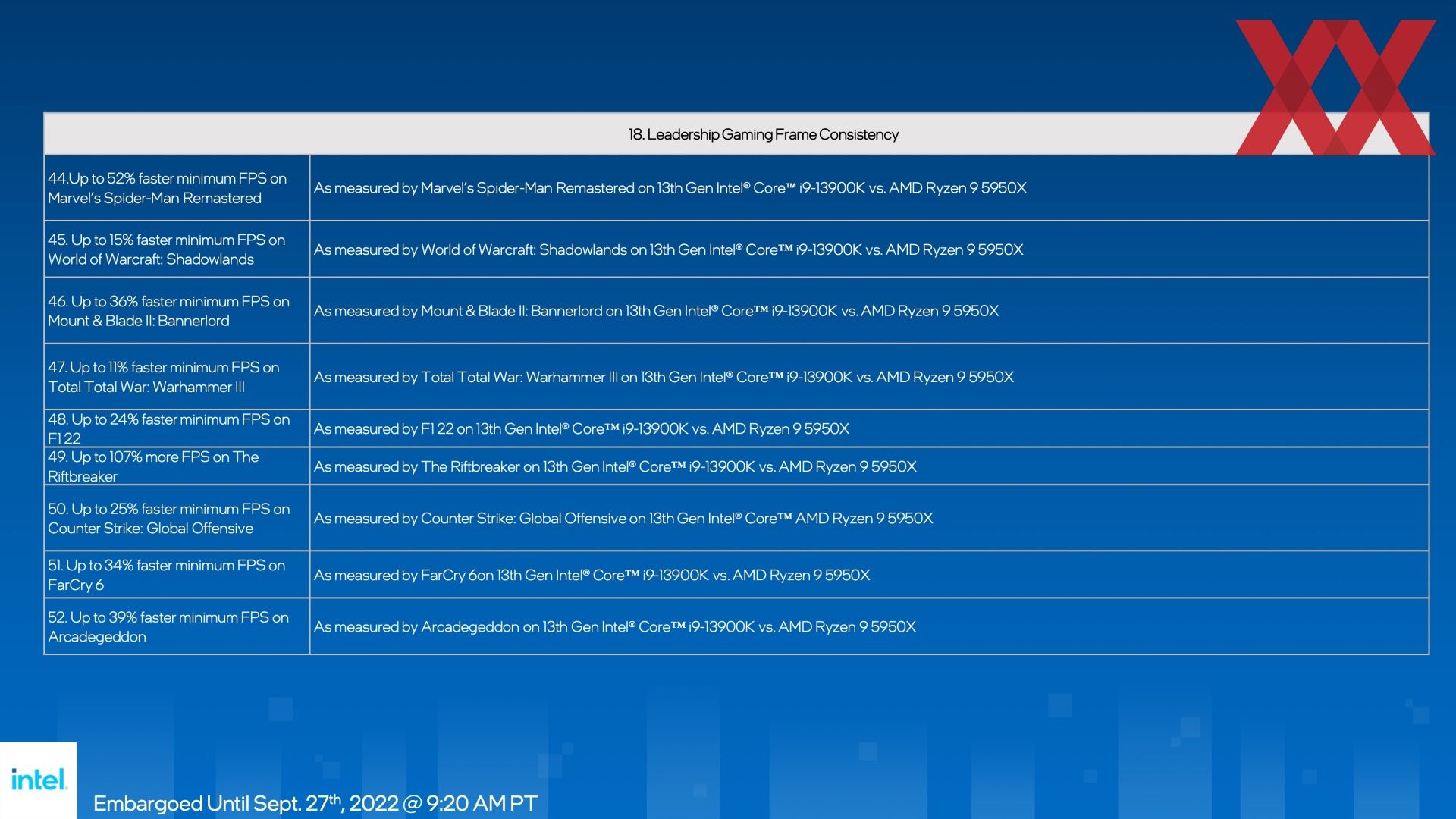The image size is (1456, 819).
Task: Select claim '45. Up to 15% faster minimum FPS' cell
Action: [x=177, y=249]
